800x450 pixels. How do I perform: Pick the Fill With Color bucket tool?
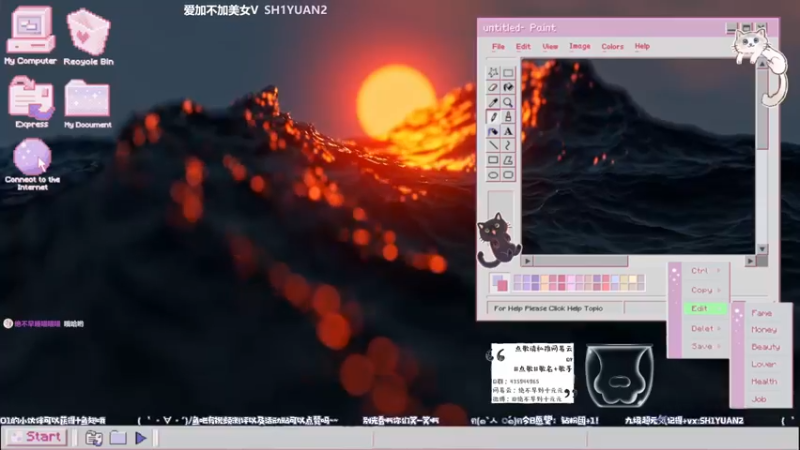pos(508,87)
